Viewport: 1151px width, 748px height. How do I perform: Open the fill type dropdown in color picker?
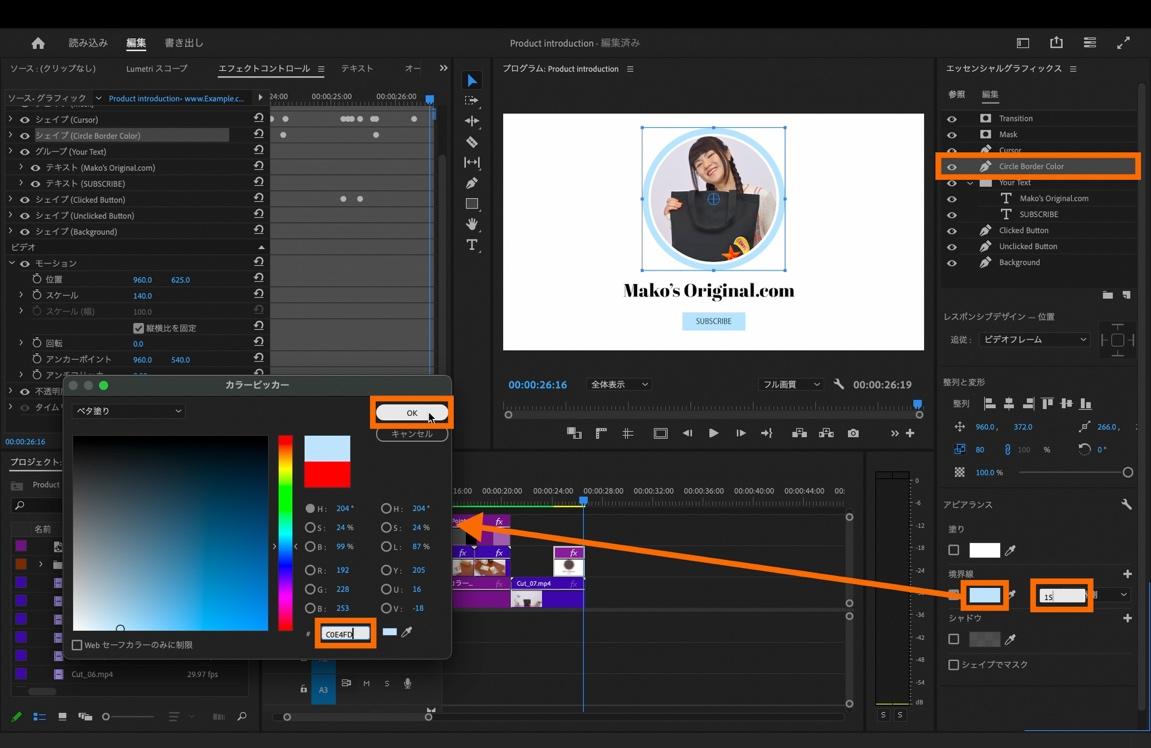click(x=128, y=411)
